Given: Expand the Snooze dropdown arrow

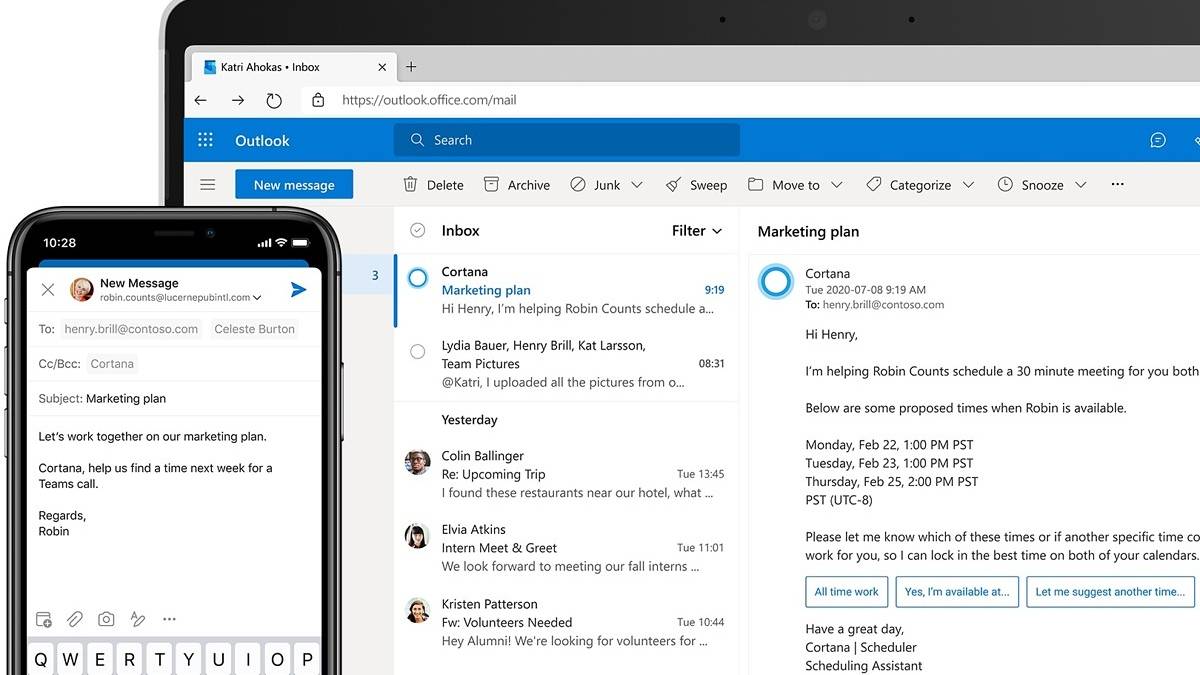Looking at the screenshot, I should click(x=1081, y=185).
